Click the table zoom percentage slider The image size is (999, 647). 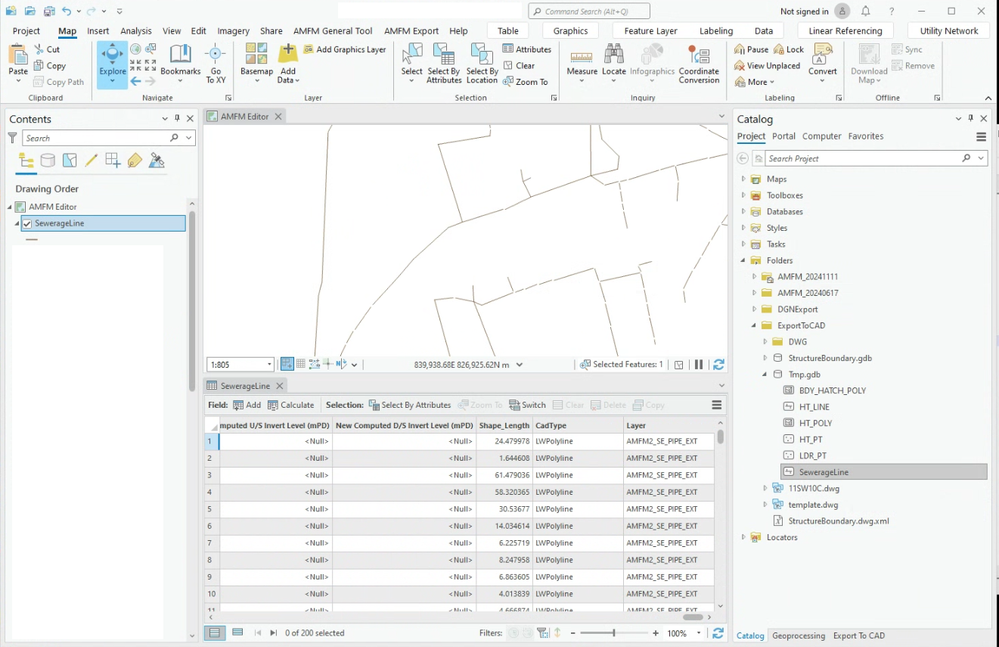[x=613, y=633]
